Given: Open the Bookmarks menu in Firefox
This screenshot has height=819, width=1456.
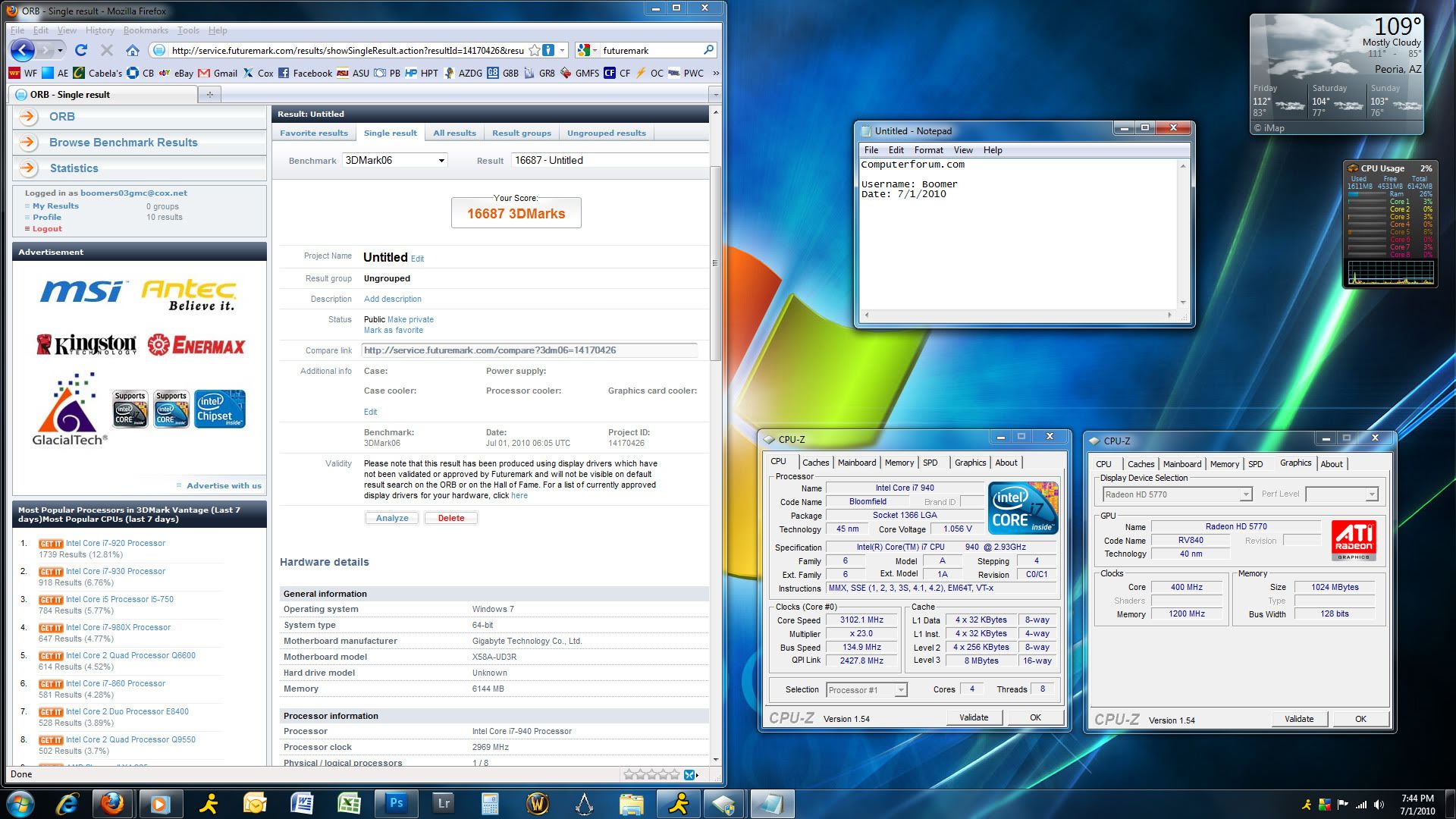Looking at the screenshot, I should pos(146,30).
